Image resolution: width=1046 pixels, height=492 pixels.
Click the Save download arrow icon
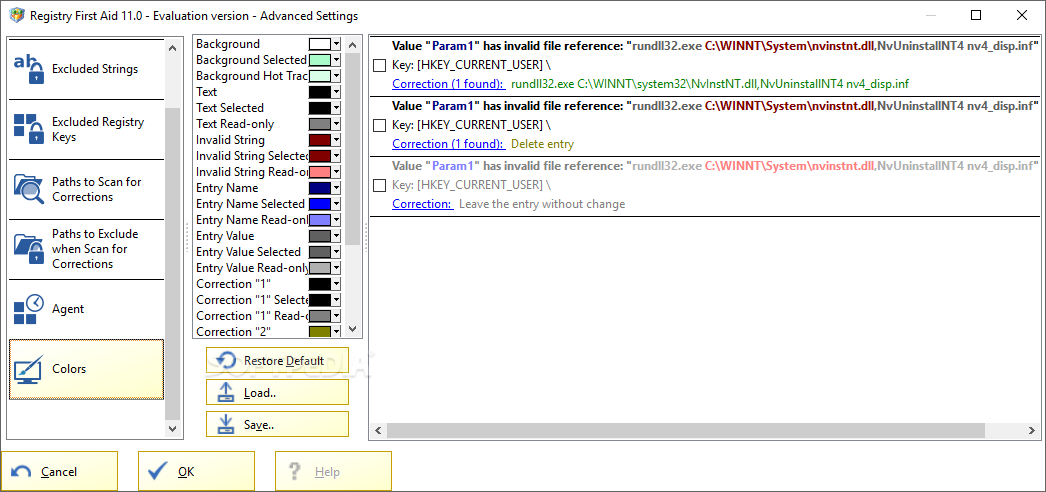tap(226, 425)
